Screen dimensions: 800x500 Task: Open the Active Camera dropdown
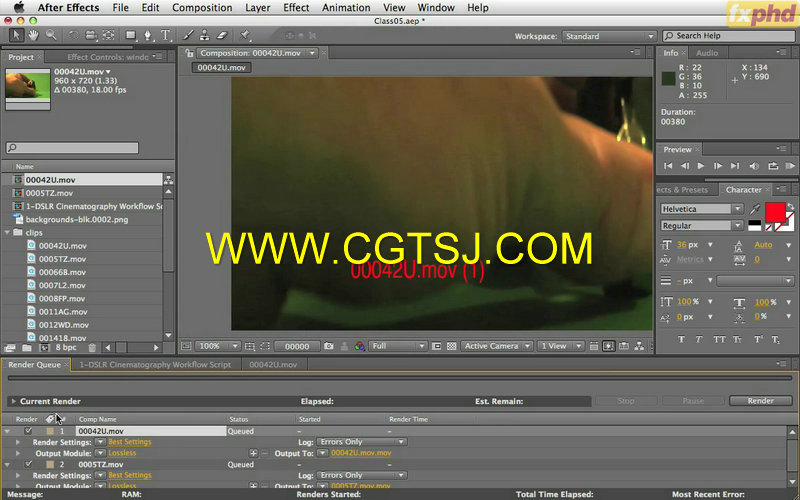pos(496,346)
